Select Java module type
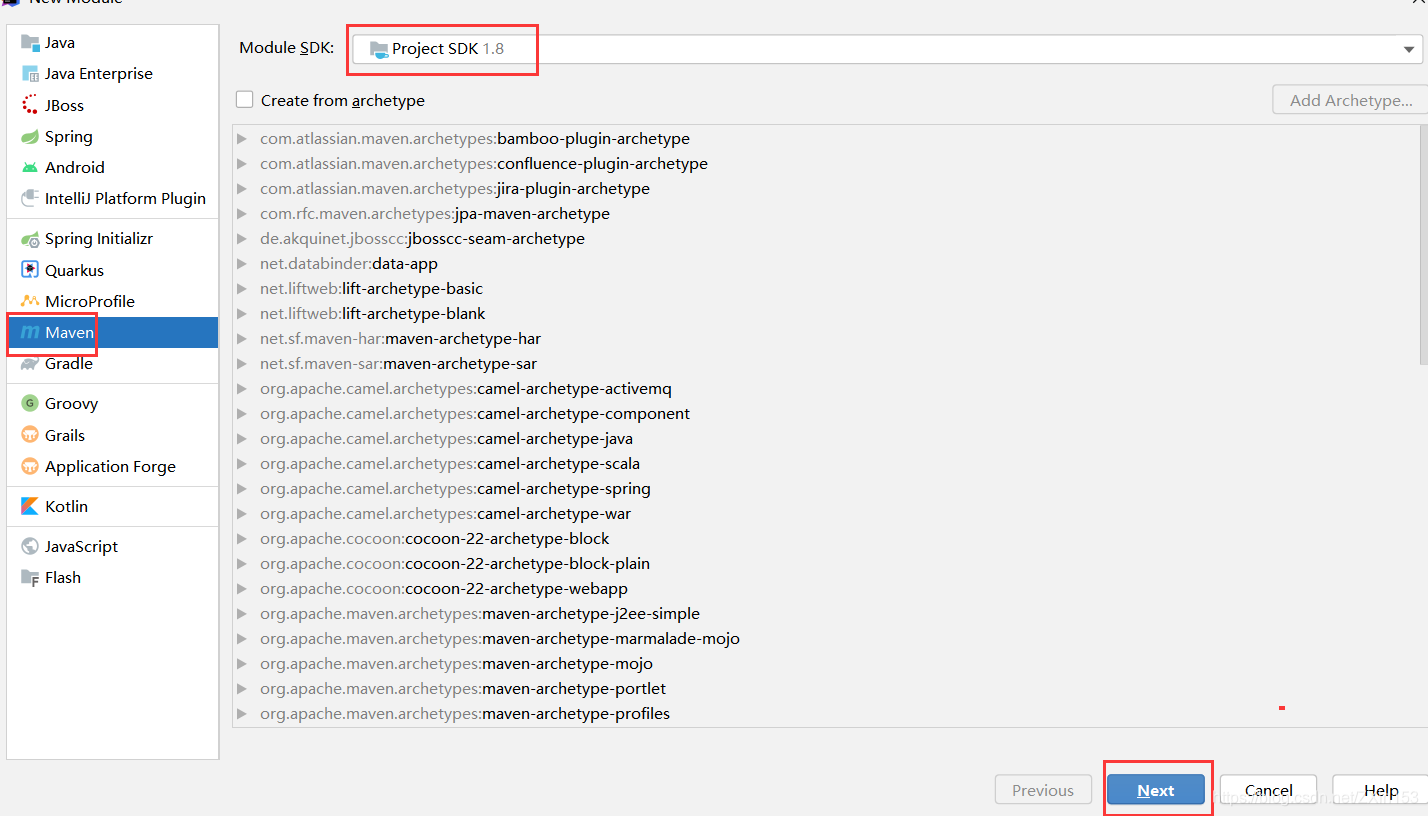 point(113,43)
